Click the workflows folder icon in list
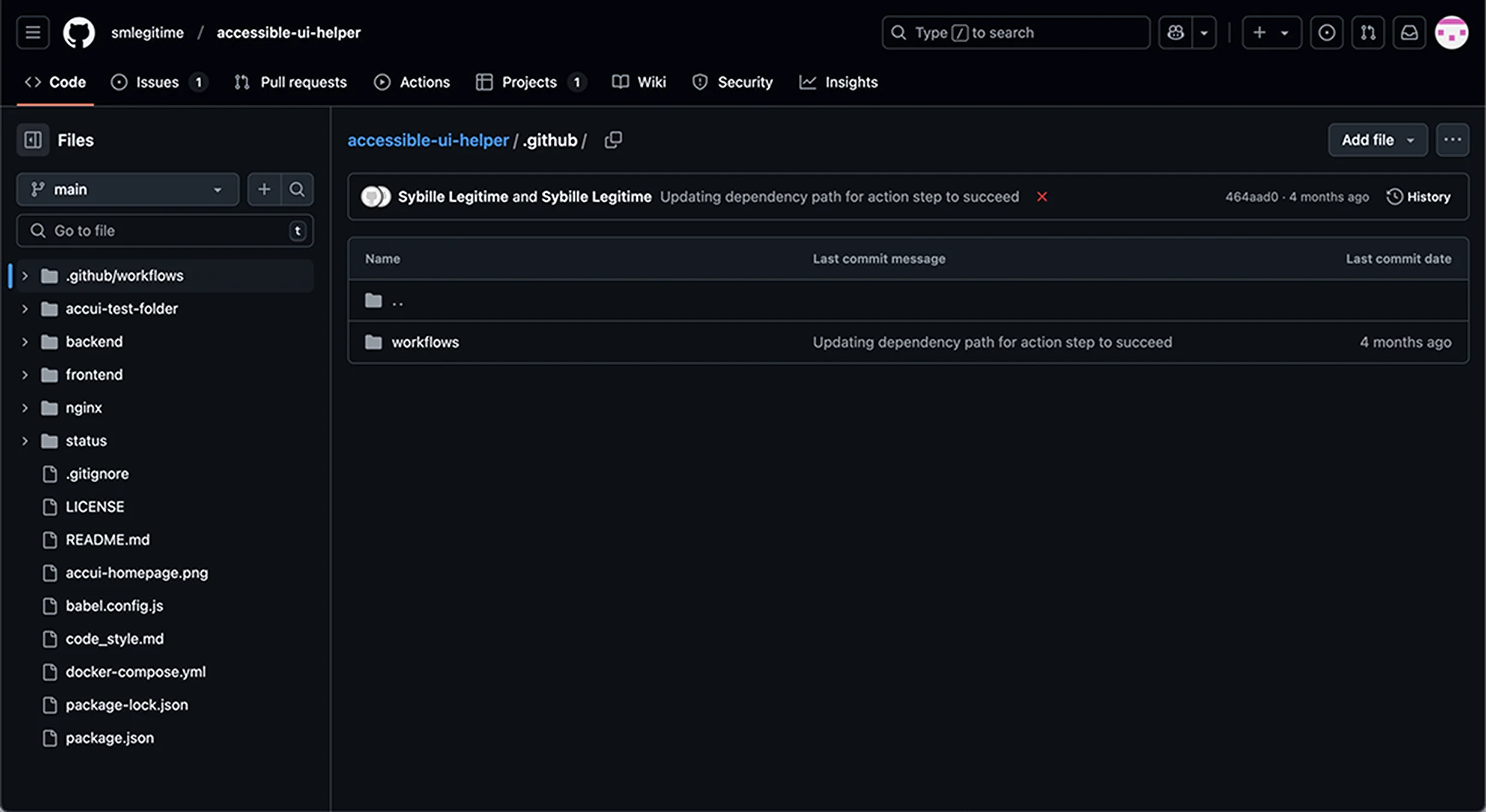The image size is (1486, 812). pos(374,342)
